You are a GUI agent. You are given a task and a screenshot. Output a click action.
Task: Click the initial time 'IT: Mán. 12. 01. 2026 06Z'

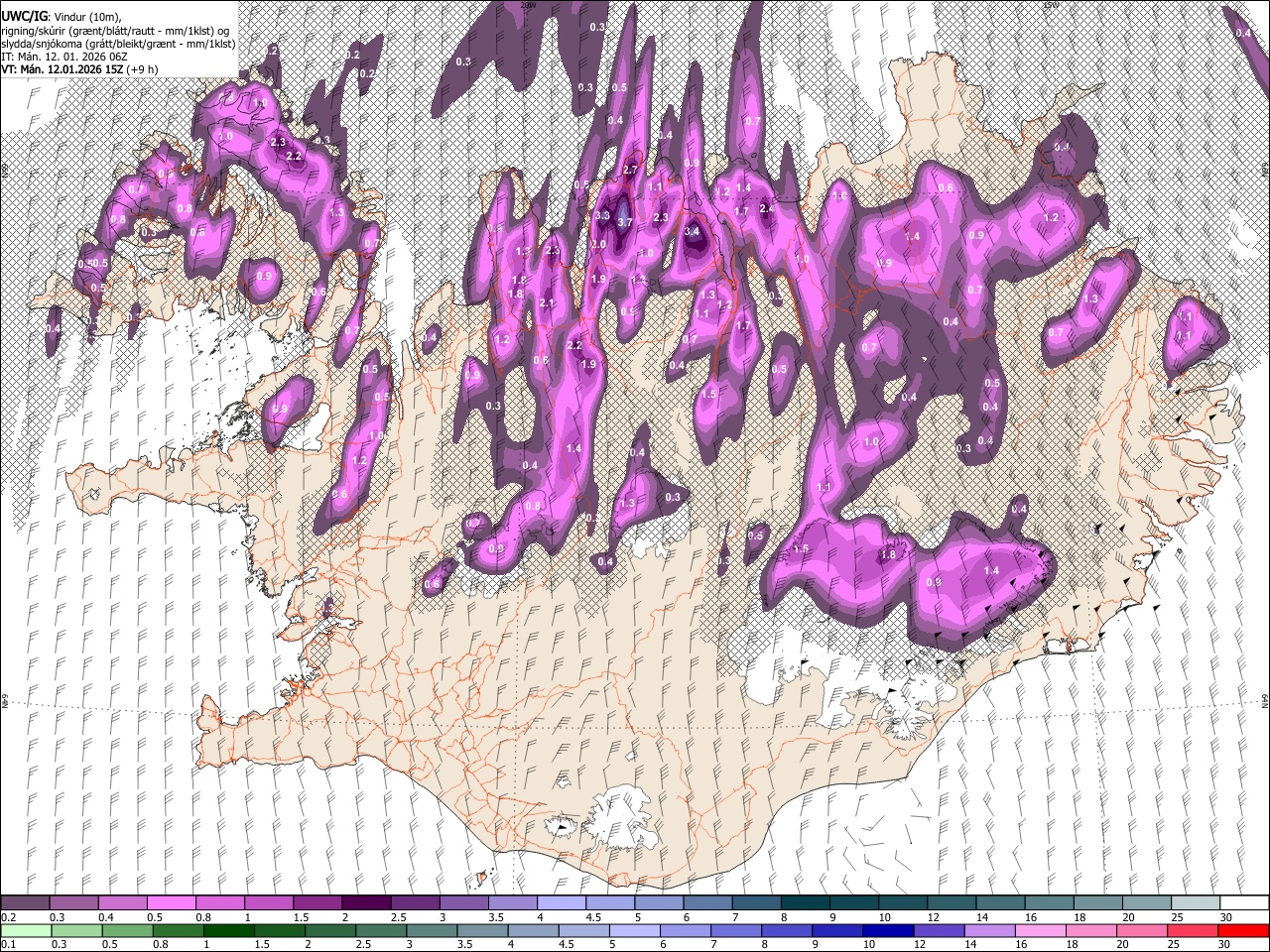(x=64, y=57)
